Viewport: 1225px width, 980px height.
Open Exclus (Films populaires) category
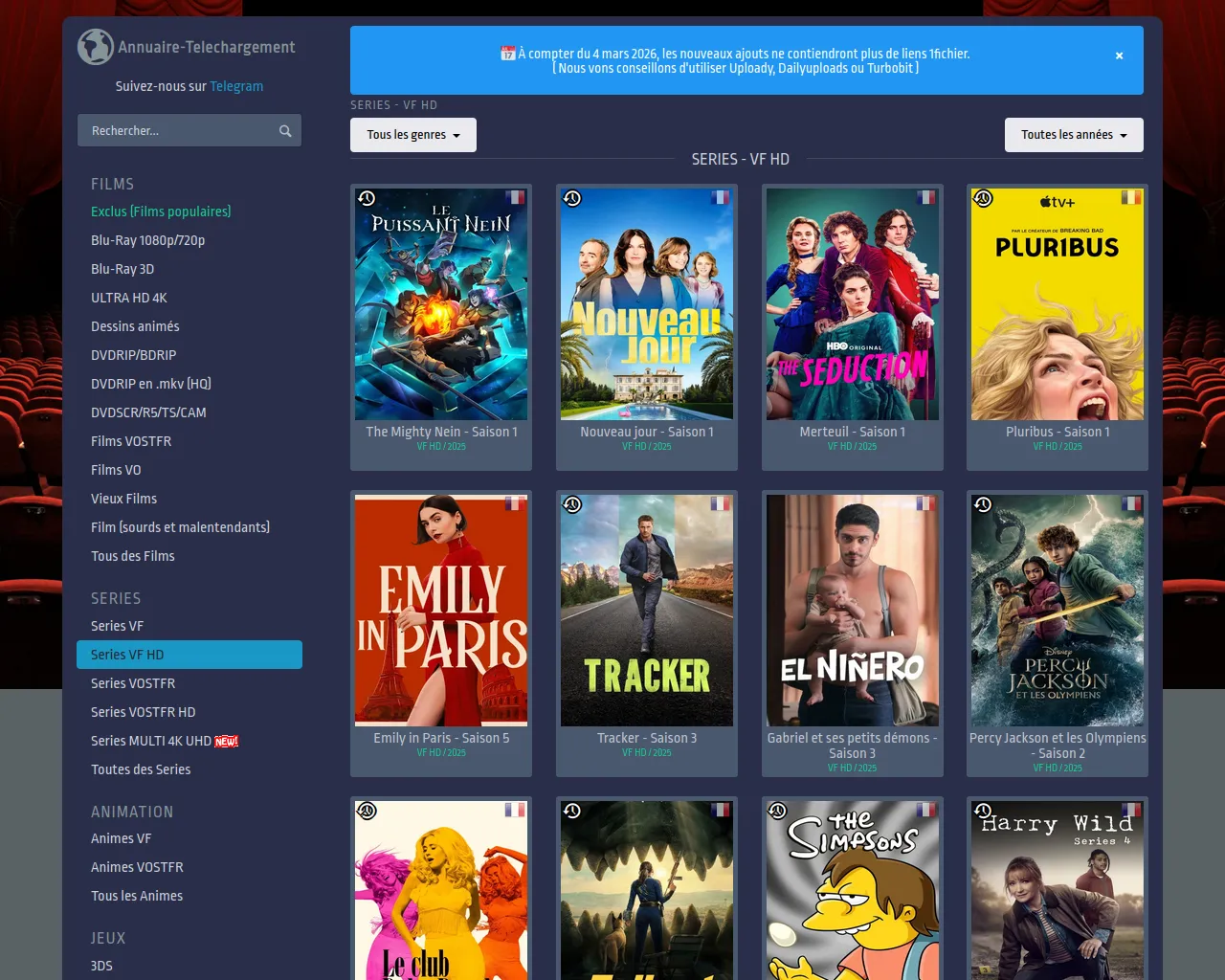[x=161, y=212]
